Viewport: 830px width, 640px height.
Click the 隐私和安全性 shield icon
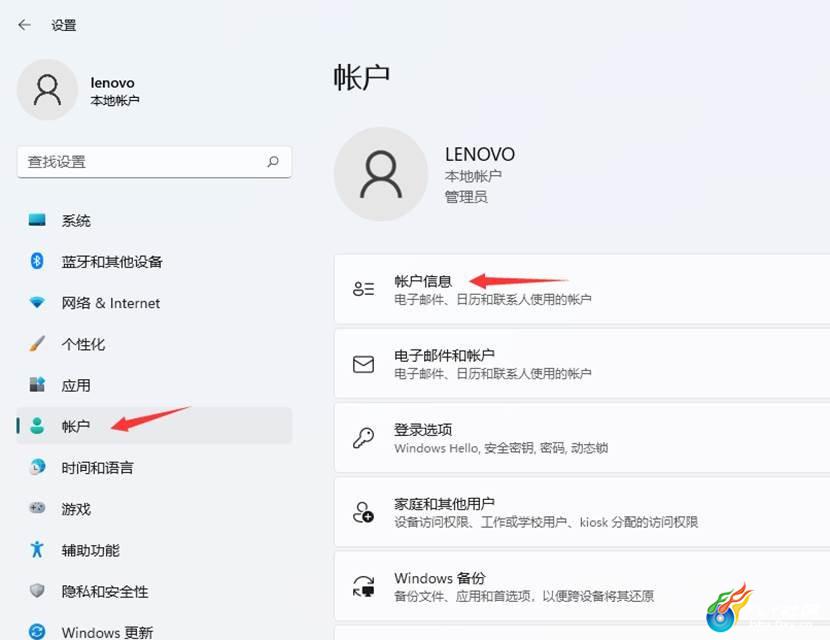pyautogui.click(x=37, y=590)
